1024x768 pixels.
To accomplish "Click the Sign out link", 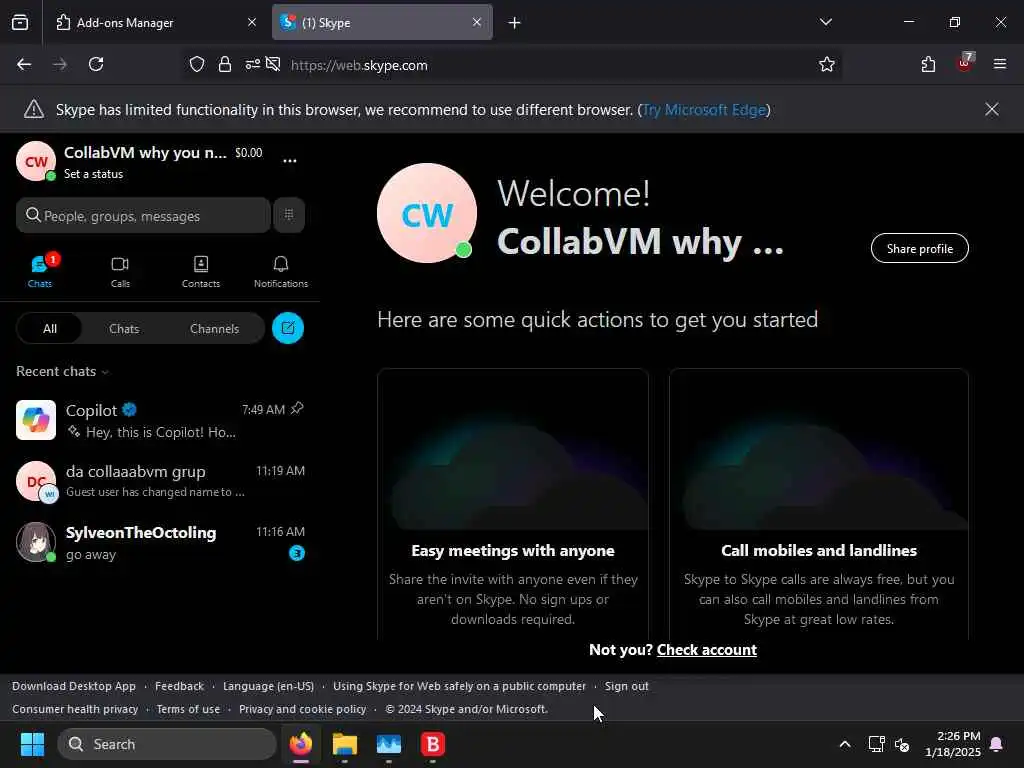I will (x=626, y=686).
